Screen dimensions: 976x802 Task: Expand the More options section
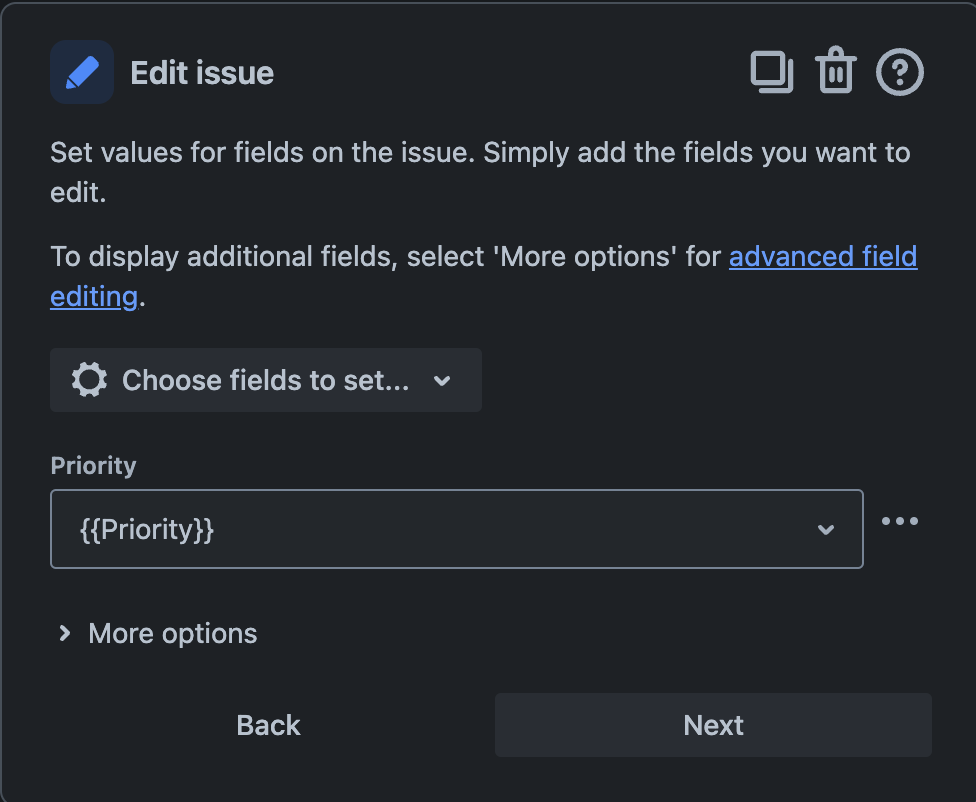(x=157, y=633)
